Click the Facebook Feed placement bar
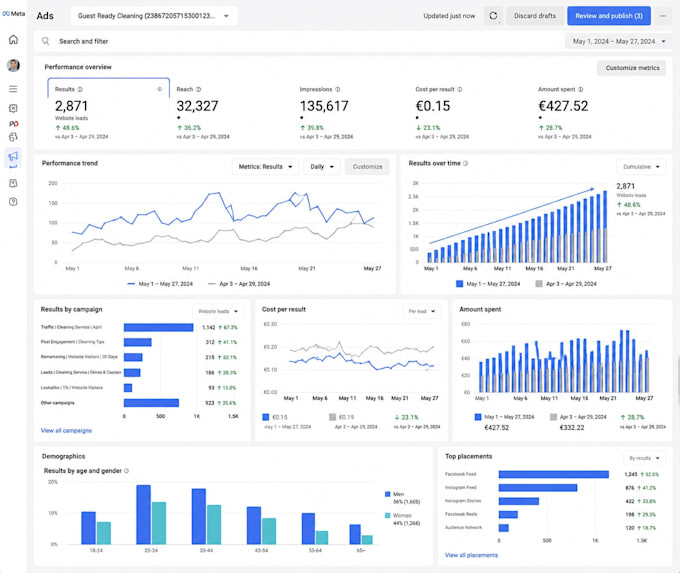680x573 pixels. coord(553,475)
